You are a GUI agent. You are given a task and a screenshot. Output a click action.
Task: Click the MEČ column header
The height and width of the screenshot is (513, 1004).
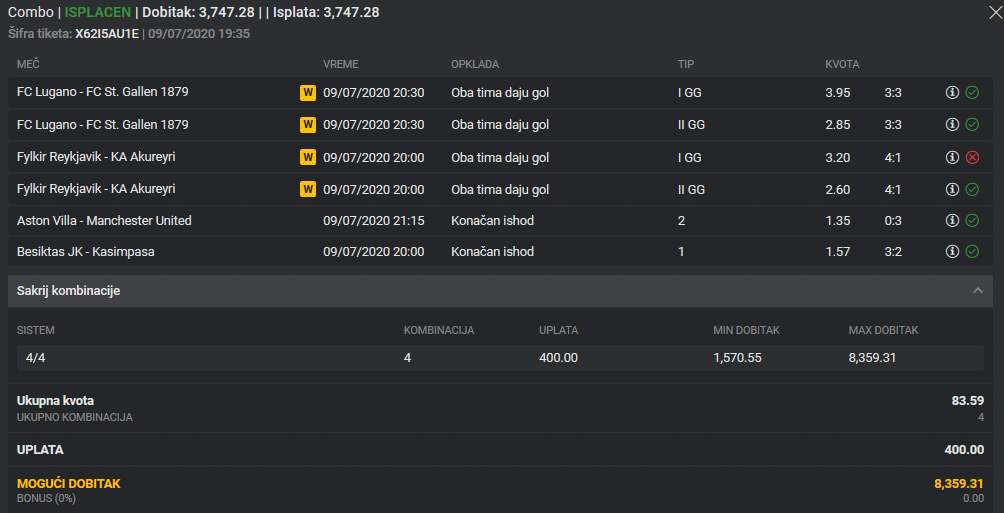pyautogui.click(x=28, y=64)
